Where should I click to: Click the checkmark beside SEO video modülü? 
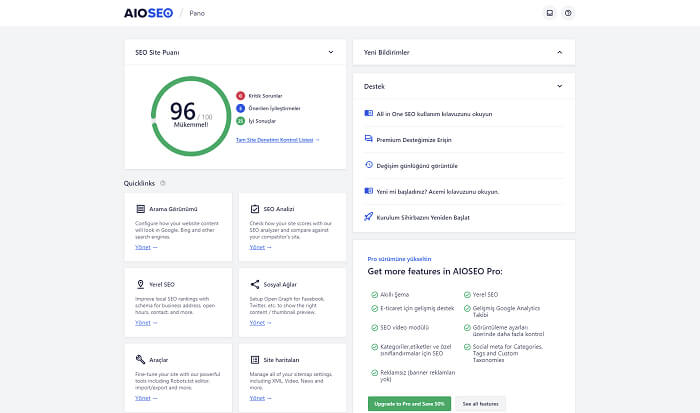tap(374, 328)
